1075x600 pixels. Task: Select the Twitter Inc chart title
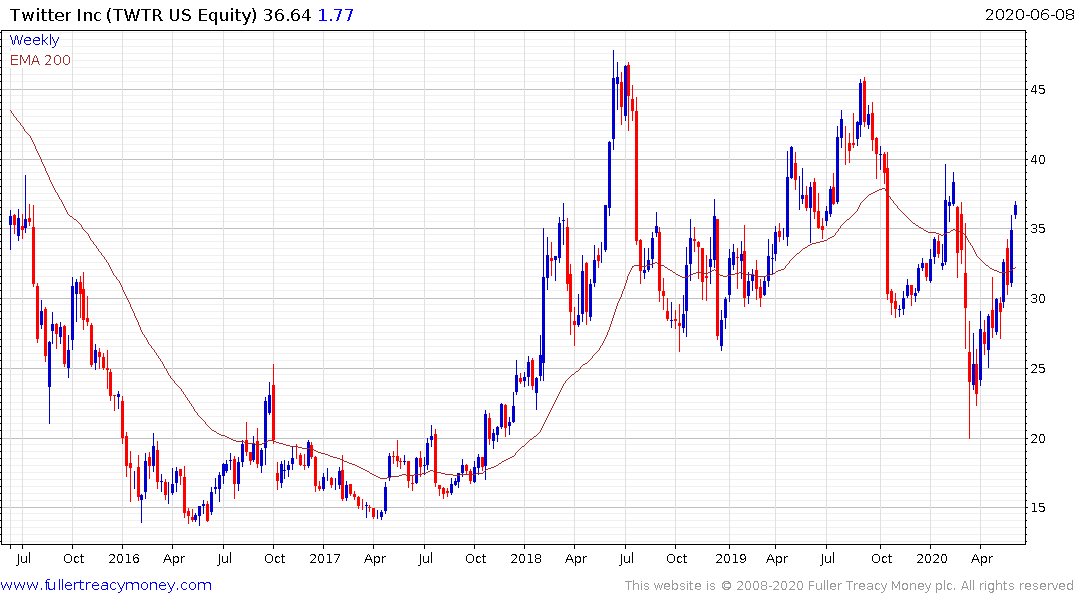click(x=133, y=15)
